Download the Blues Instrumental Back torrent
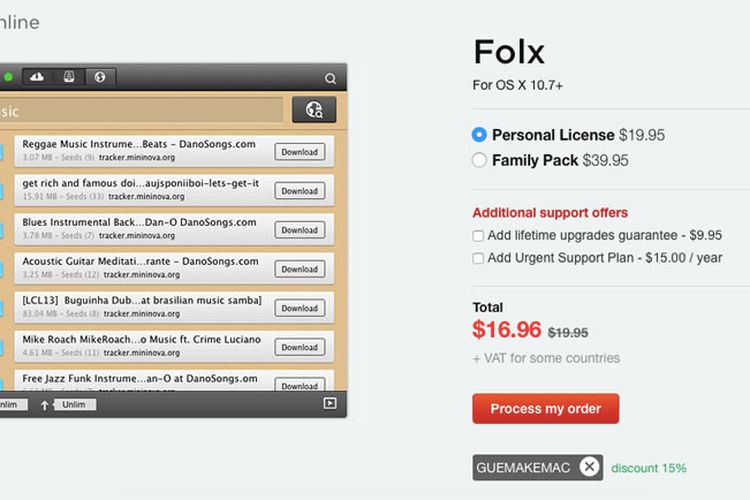Screen dimensions: 750x500 tap(299, 230)
